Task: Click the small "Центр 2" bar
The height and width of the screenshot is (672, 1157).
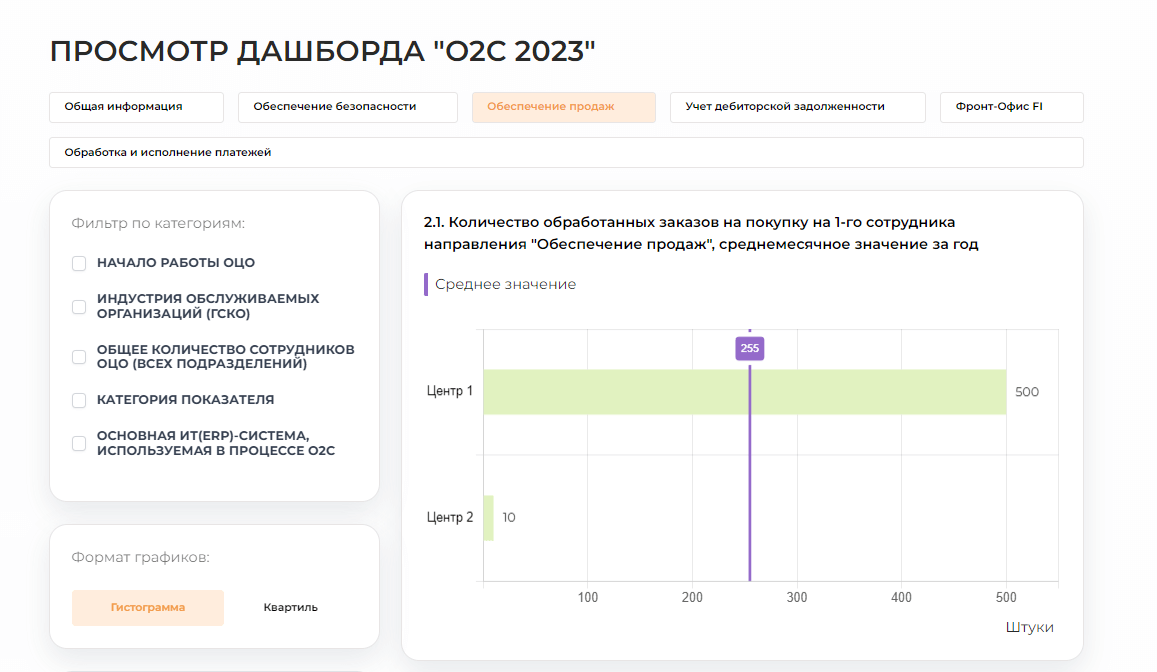Action: coord(487,518)
